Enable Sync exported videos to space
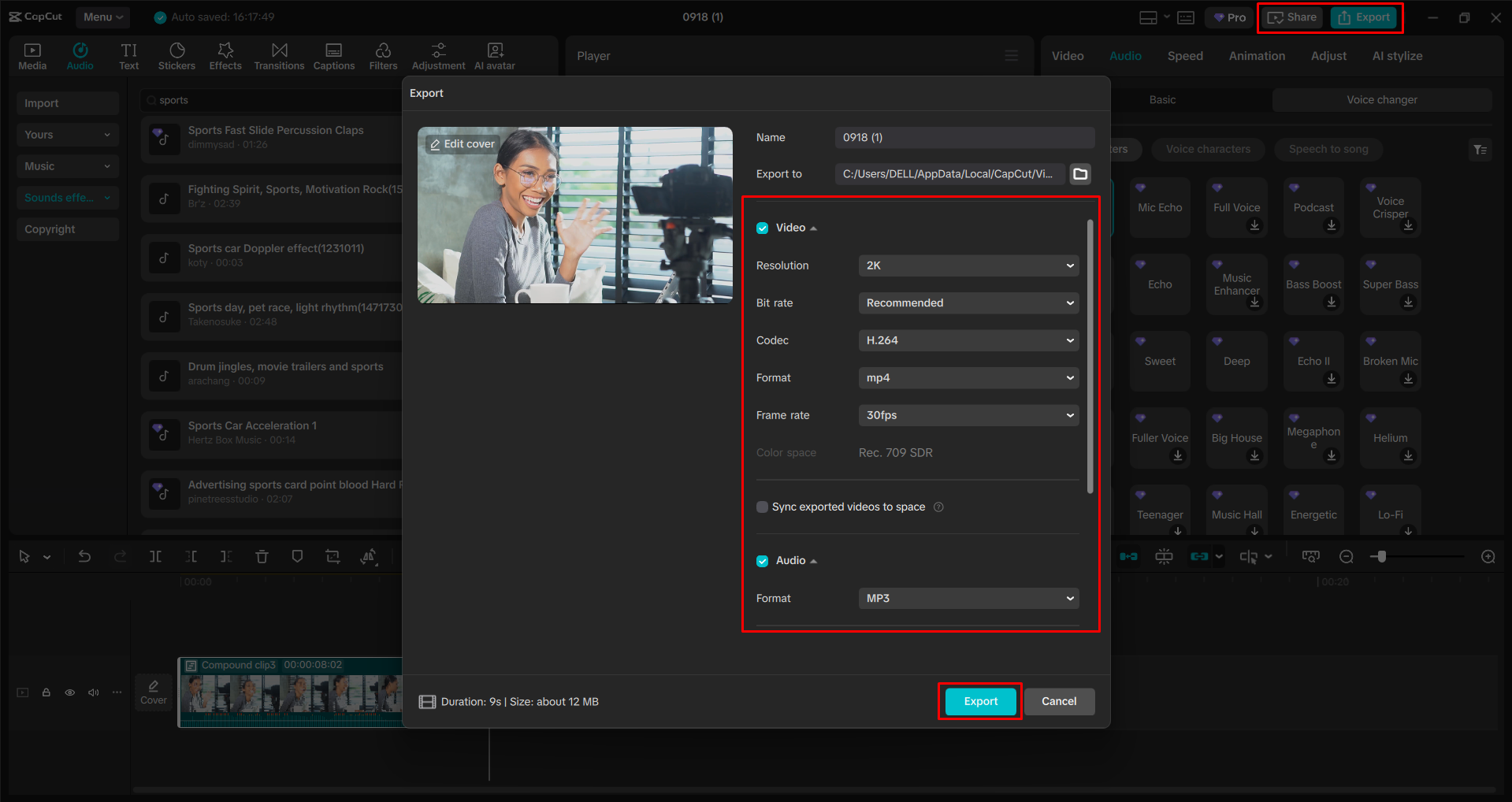 pyautogui.click(x=762, y=507)
